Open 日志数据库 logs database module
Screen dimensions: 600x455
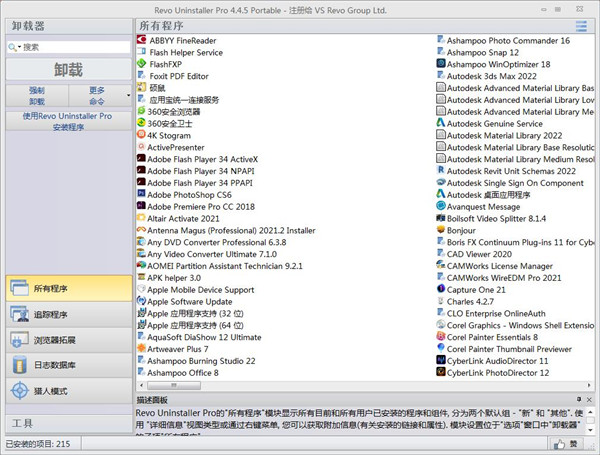21,366
